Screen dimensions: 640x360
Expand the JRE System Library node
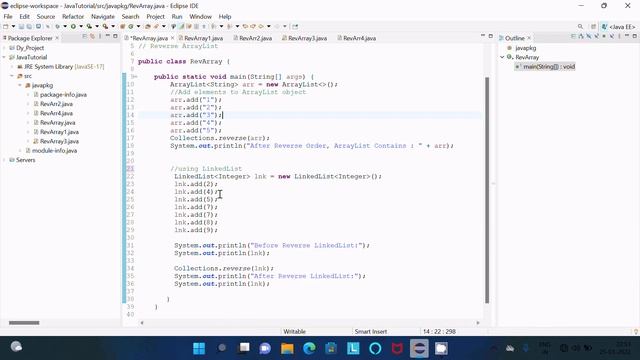12,67
